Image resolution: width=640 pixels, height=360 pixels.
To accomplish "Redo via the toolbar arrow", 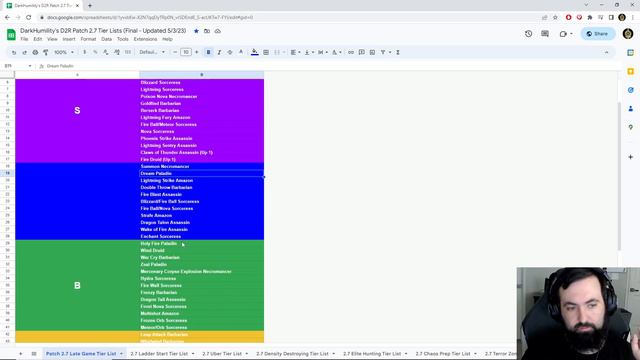I will [24, 52].
